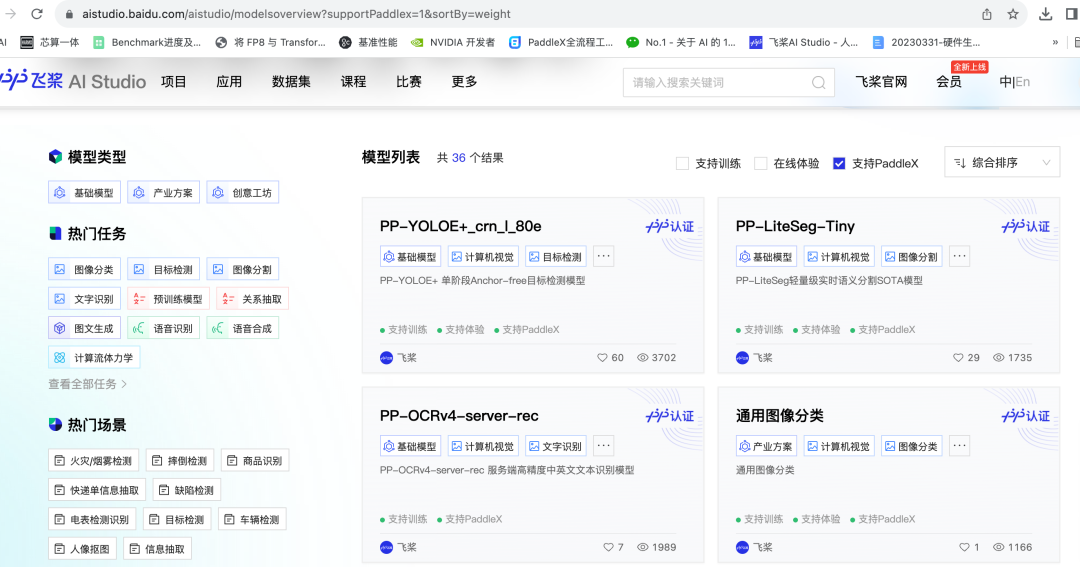Click more tags ellipsis on 通用图像分类 card
The width and height of the screenshot is (1080, 567).
coord(959,446)
